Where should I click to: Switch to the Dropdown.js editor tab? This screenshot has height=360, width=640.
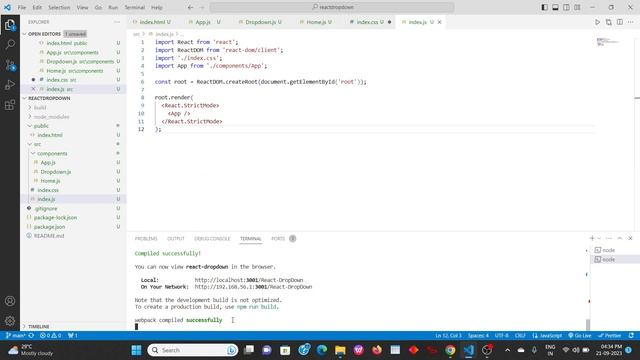(261, 22)
